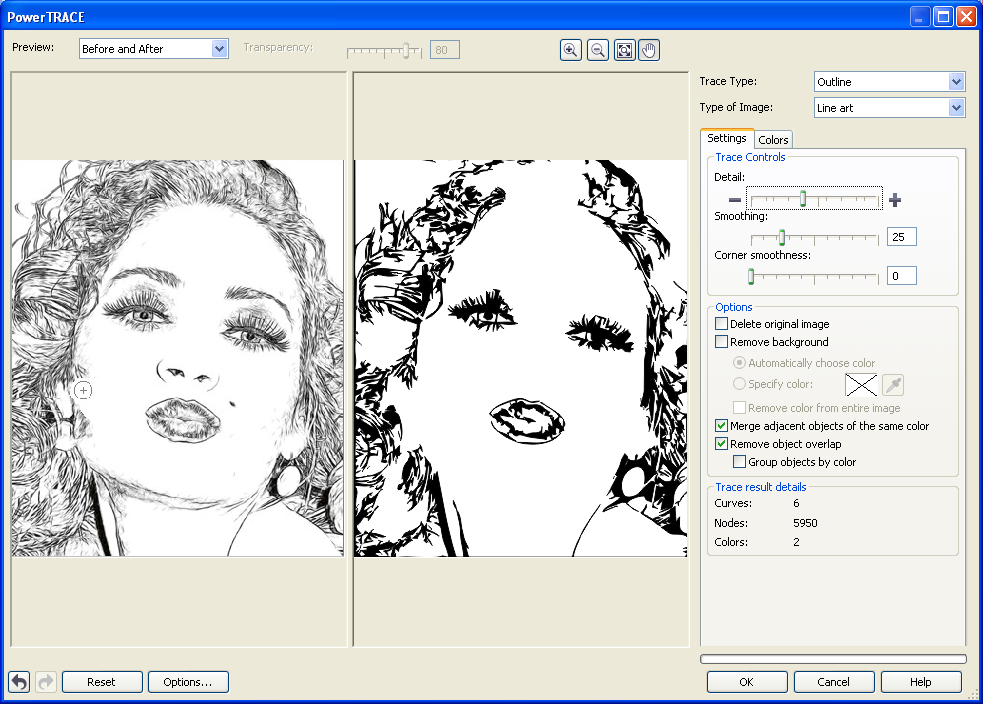Viewport: 983px width, 704px height.
Task: Click the Zoom to Fit icon
Action: coord(624,50)
